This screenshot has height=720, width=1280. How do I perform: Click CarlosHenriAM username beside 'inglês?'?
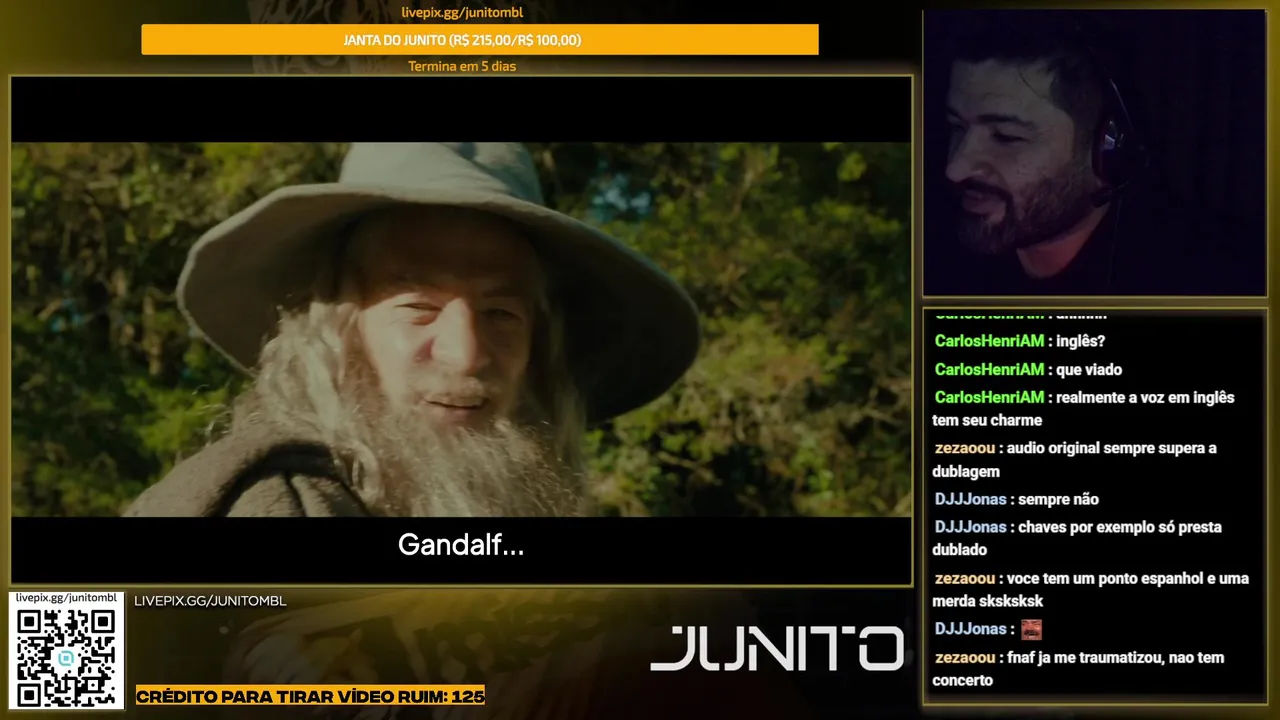click(x=989, y=341)
